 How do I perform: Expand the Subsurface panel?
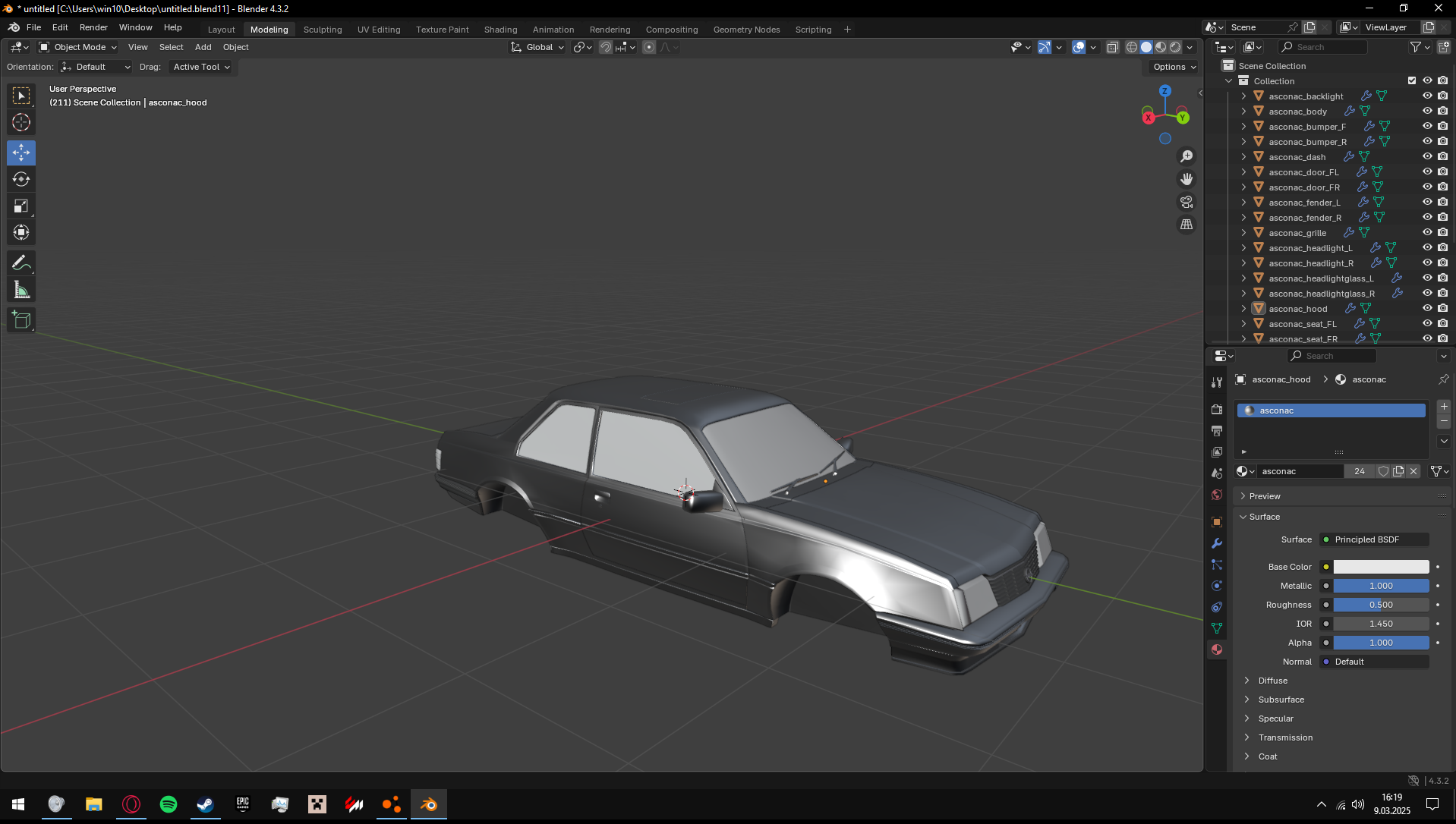pyautogui.click(x=1281, y=700)
